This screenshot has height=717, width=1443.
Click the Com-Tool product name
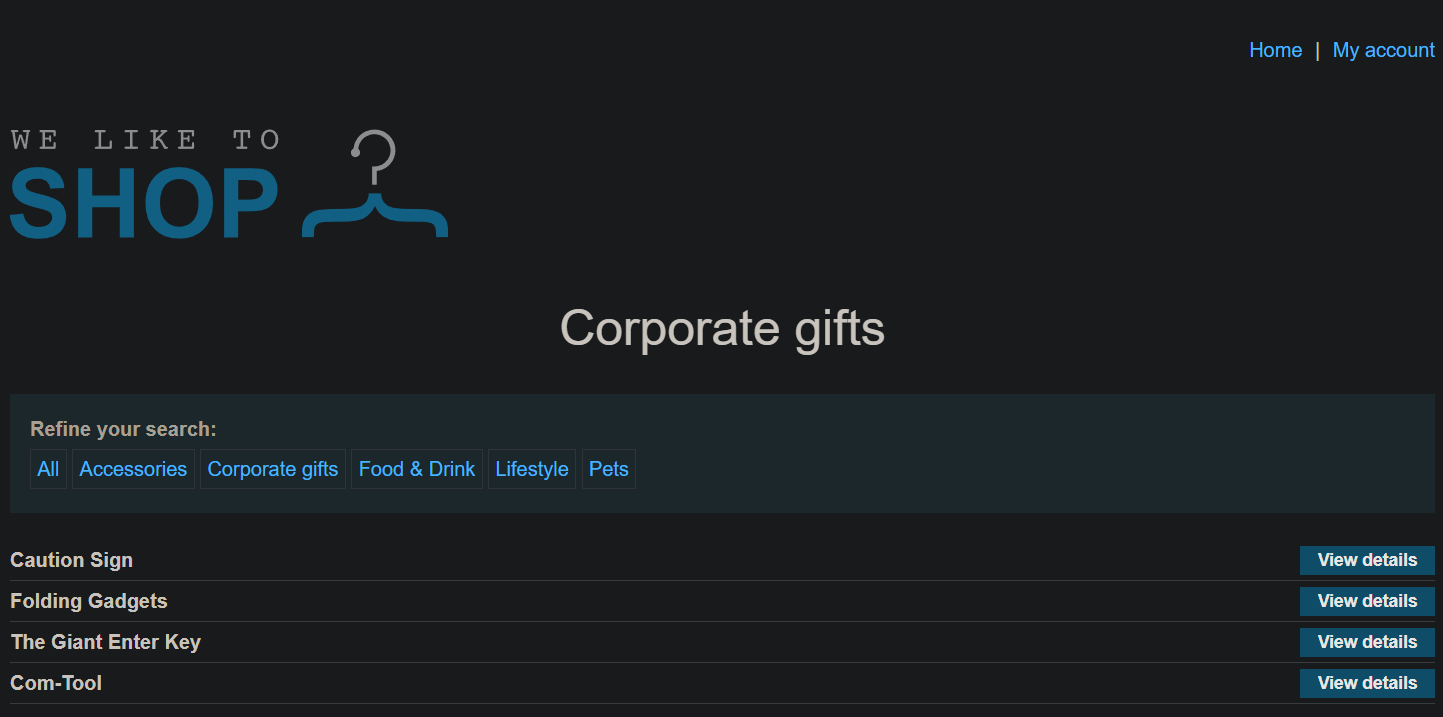pos(56,683)
